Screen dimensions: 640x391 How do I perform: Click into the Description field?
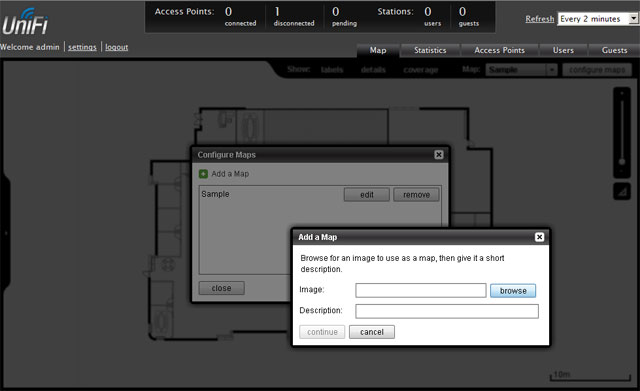click(x=447, y=311)
